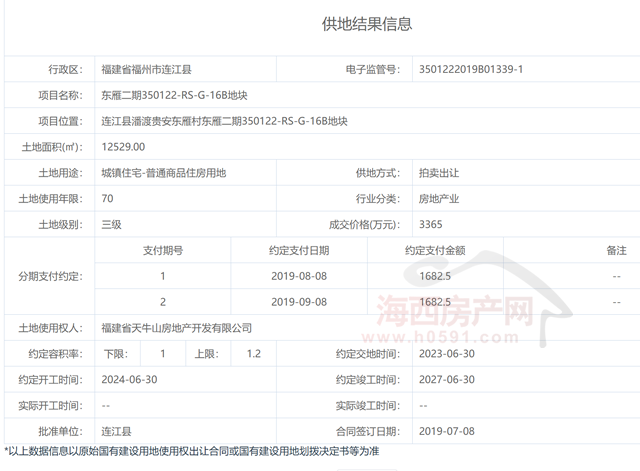Click the payment date 2019-08-08
The width and height of the screenshot is (640, 471).
pos(299,276)
